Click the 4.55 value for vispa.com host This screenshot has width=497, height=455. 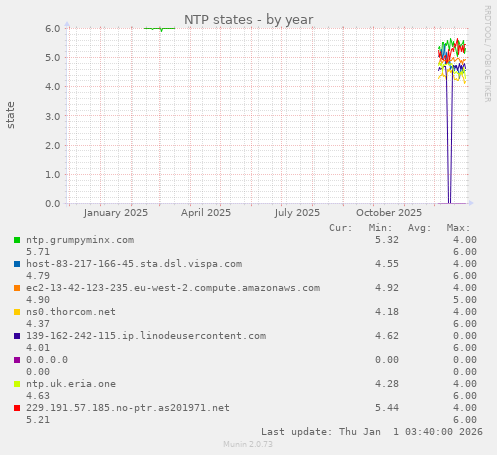[x=387, y=264]
